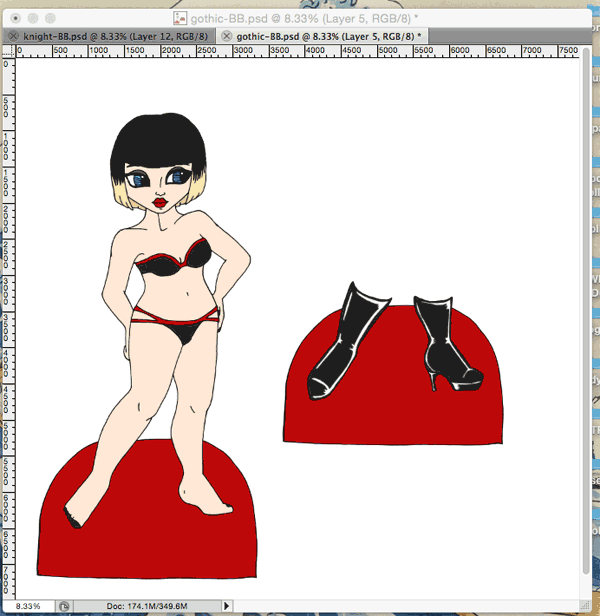Click the gothic-BB.psd proxy icon in title bar

coord(180,18)
